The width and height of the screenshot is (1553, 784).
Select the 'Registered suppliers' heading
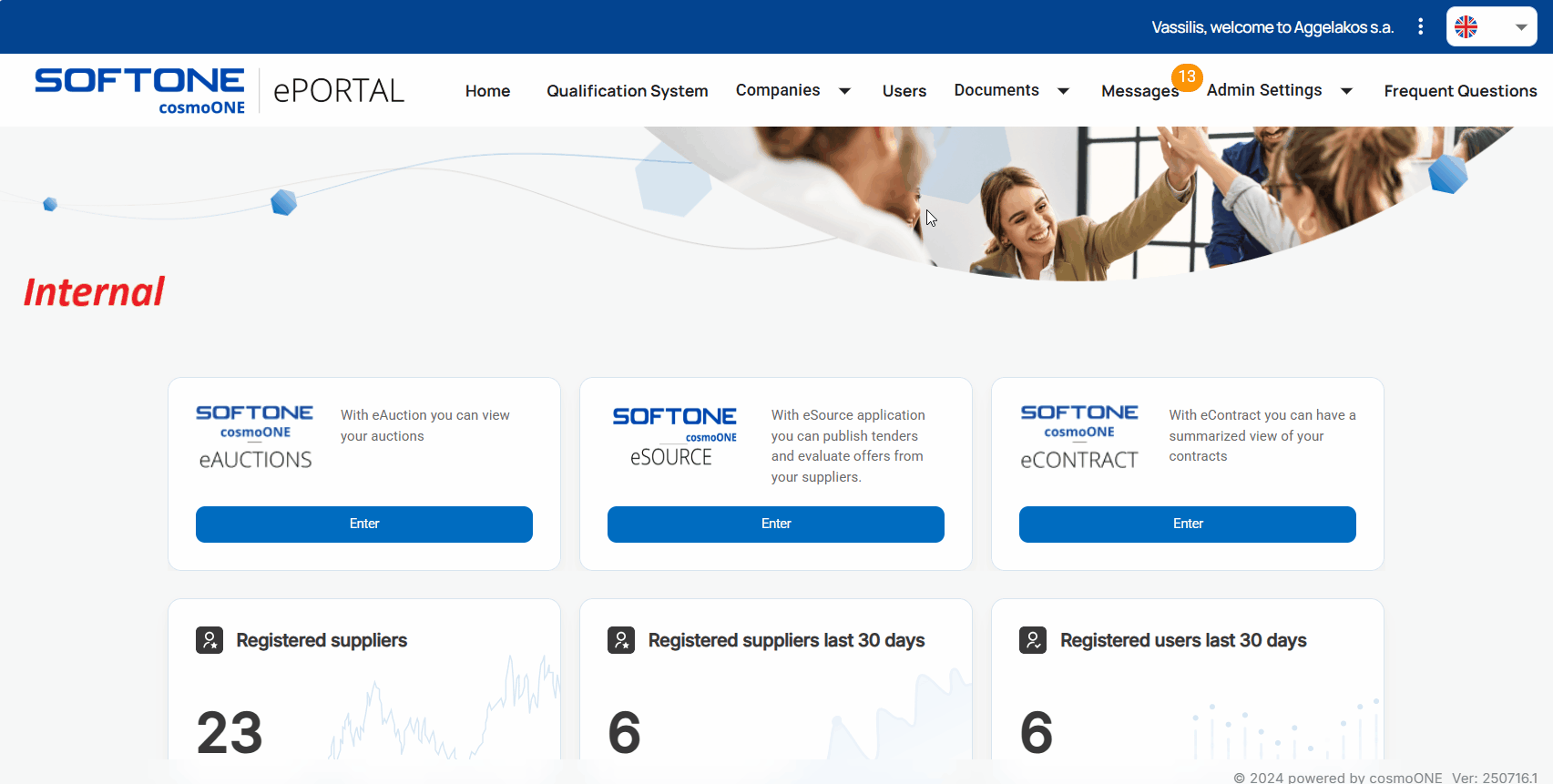tap(322, 640)
